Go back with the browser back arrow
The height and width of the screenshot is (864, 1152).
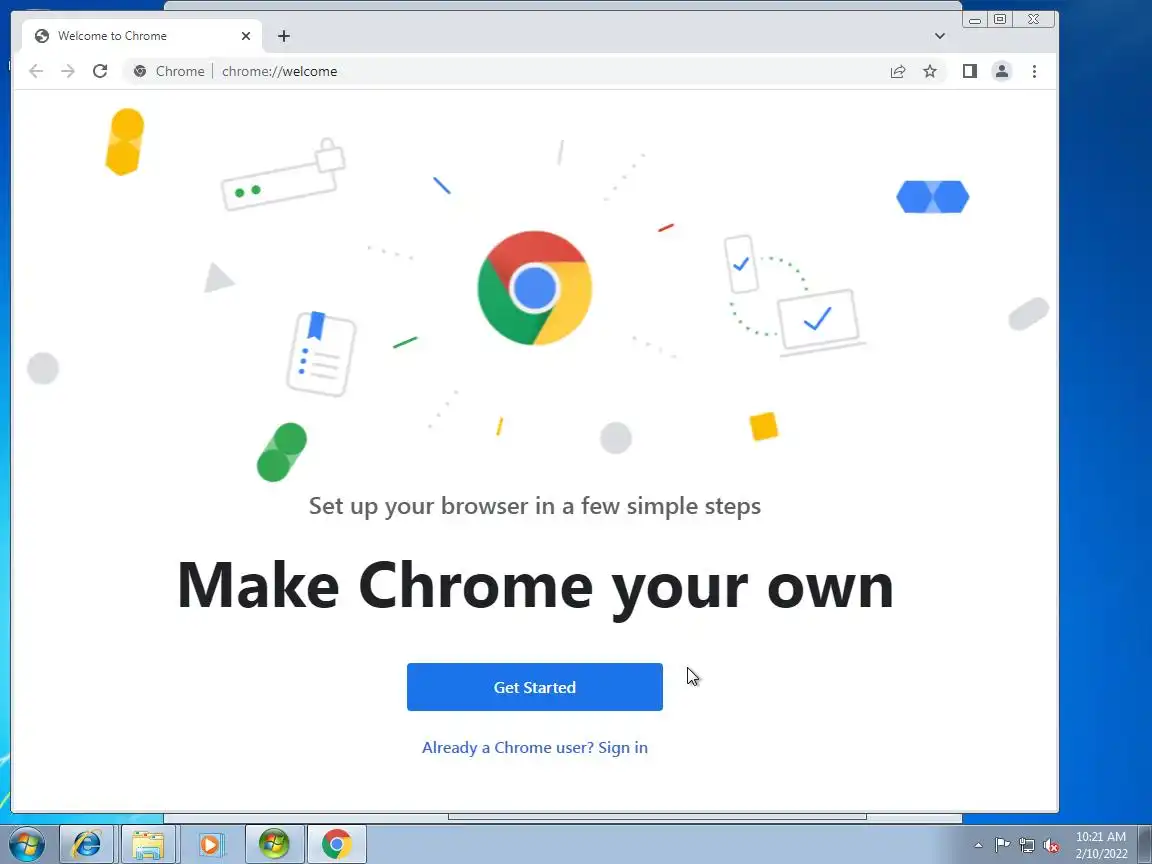35,71
